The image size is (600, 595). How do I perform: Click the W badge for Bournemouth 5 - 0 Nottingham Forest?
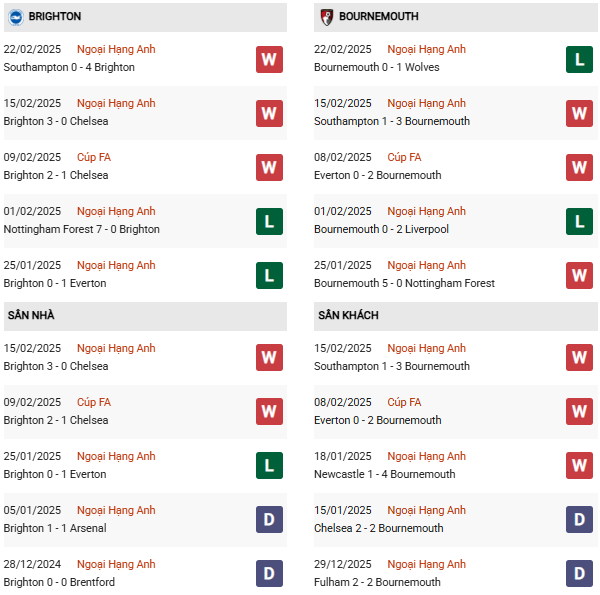[x=579, y=275]
